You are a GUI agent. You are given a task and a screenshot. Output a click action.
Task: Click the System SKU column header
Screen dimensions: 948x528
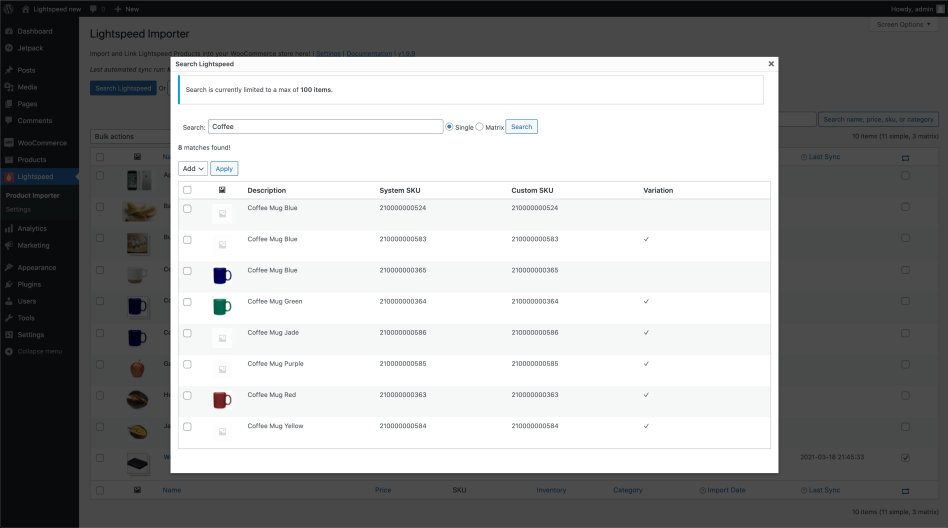pyautogui.click(x=400, y=190)
